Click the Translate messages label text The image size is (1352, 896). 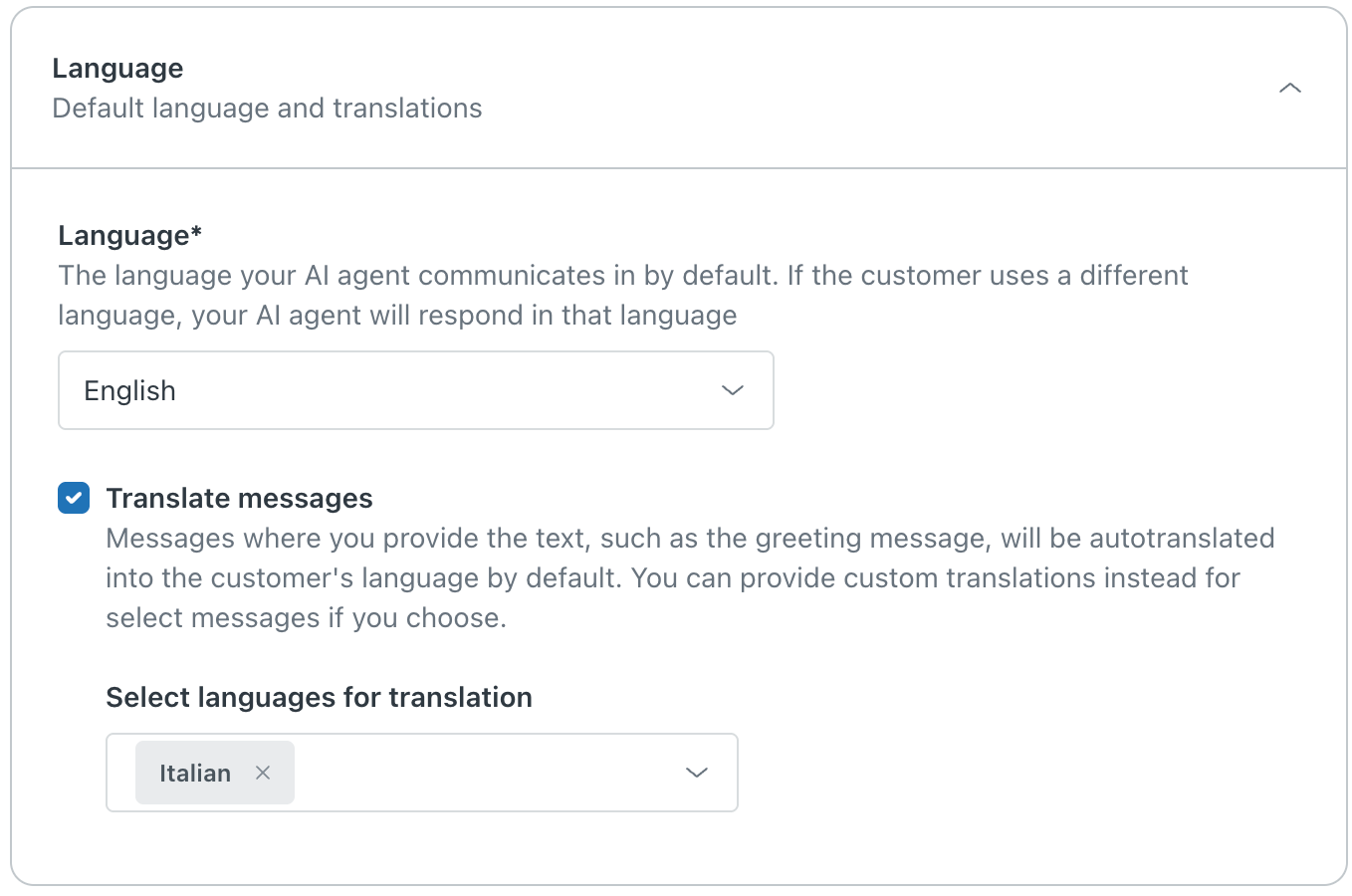(x=239, y=499)
